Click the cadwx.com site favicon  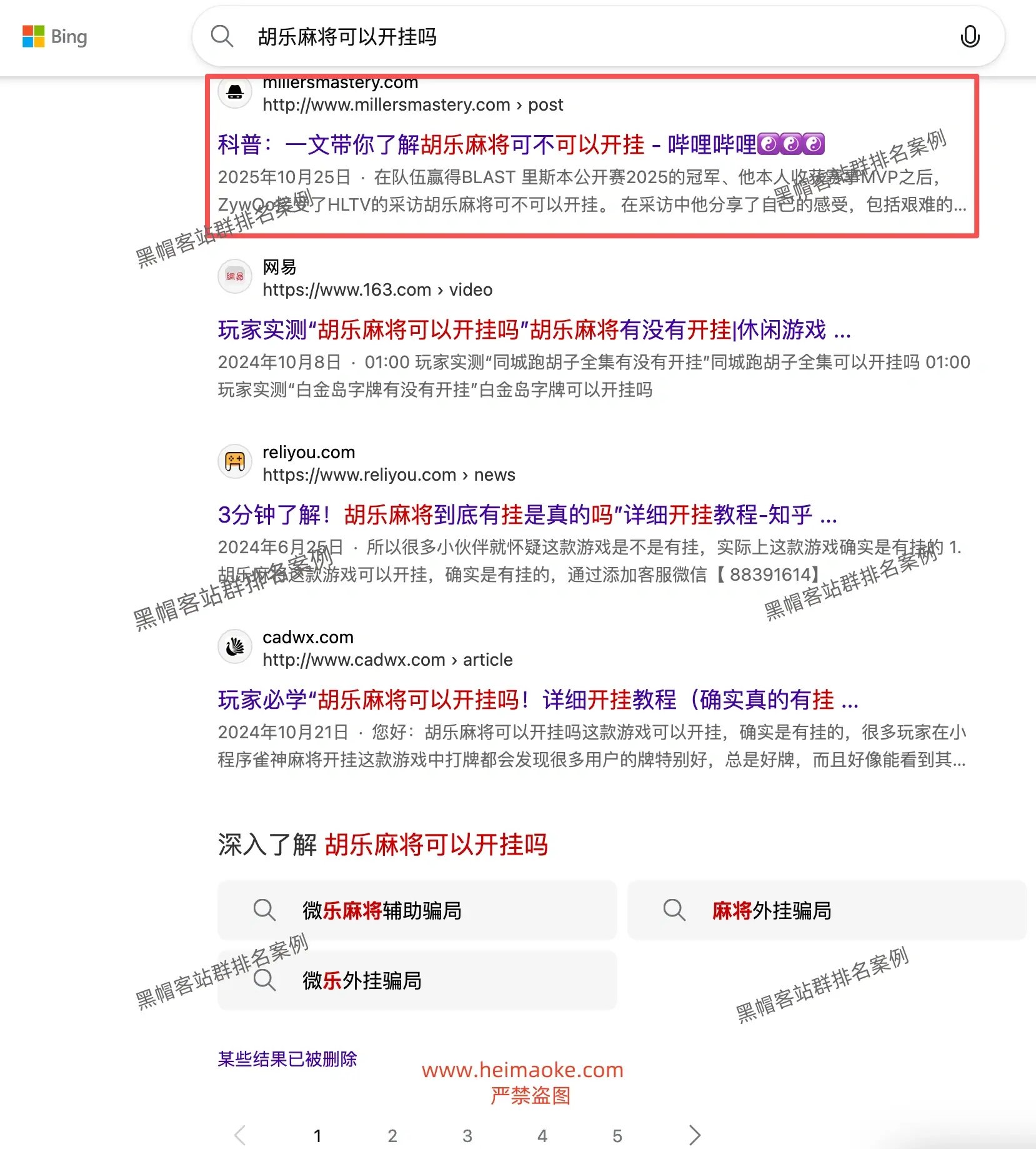[235, 646]
